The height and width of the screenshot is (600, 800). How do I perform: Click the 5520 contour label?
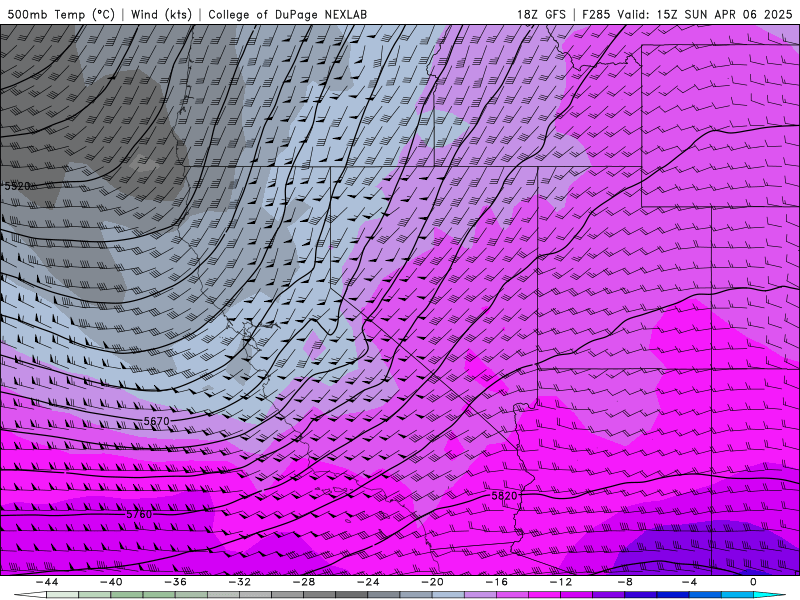(x=17, y=186)
